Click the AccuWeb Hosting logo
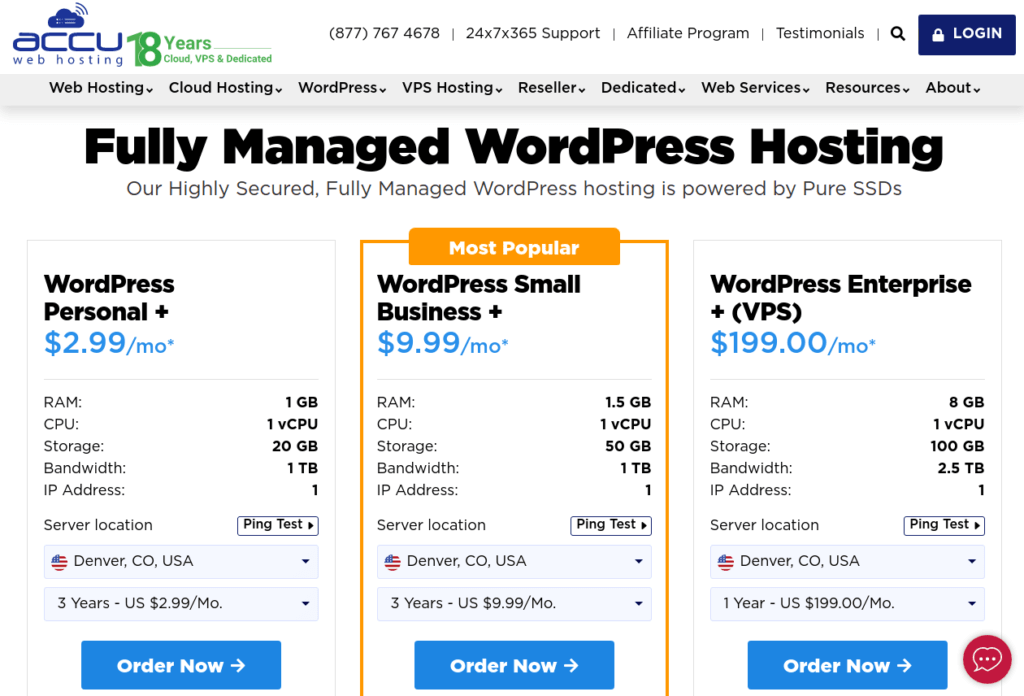This screenshot has height=696, width=1024. pos(68,35)
